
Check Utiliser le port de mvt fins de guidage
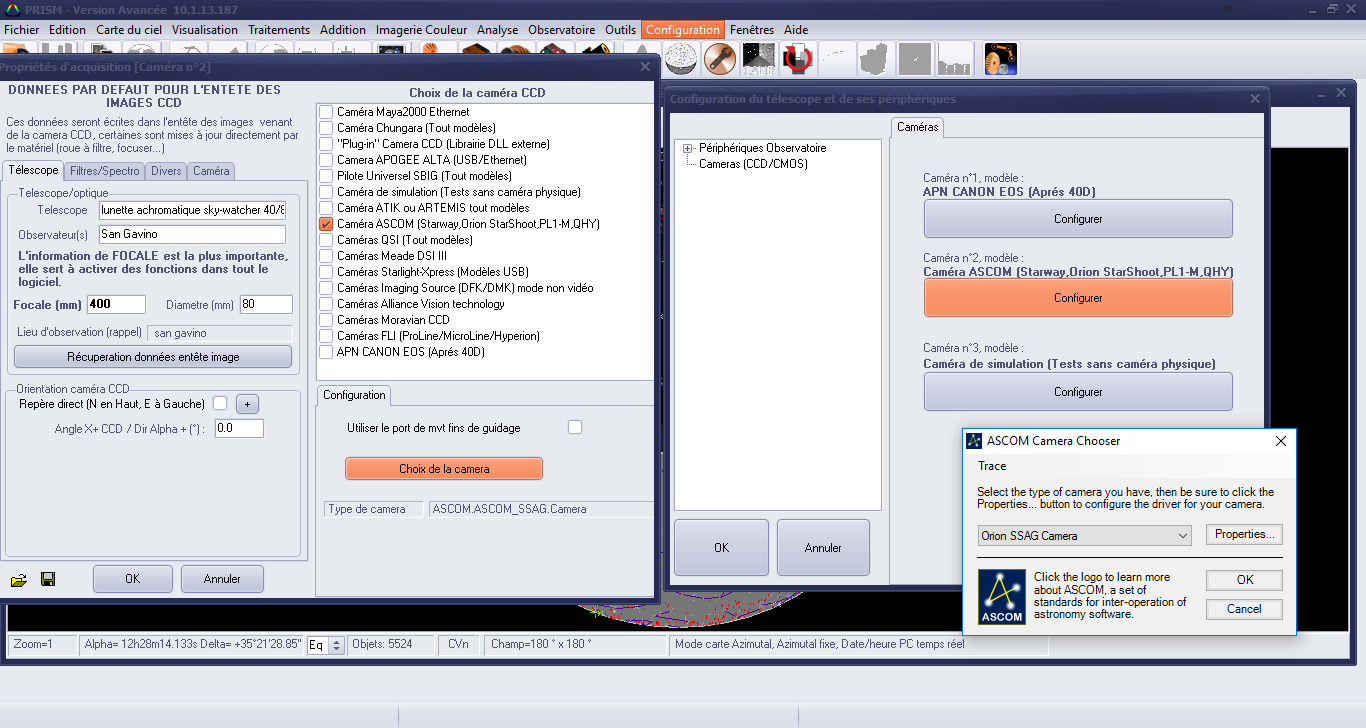tap(575, 428)
